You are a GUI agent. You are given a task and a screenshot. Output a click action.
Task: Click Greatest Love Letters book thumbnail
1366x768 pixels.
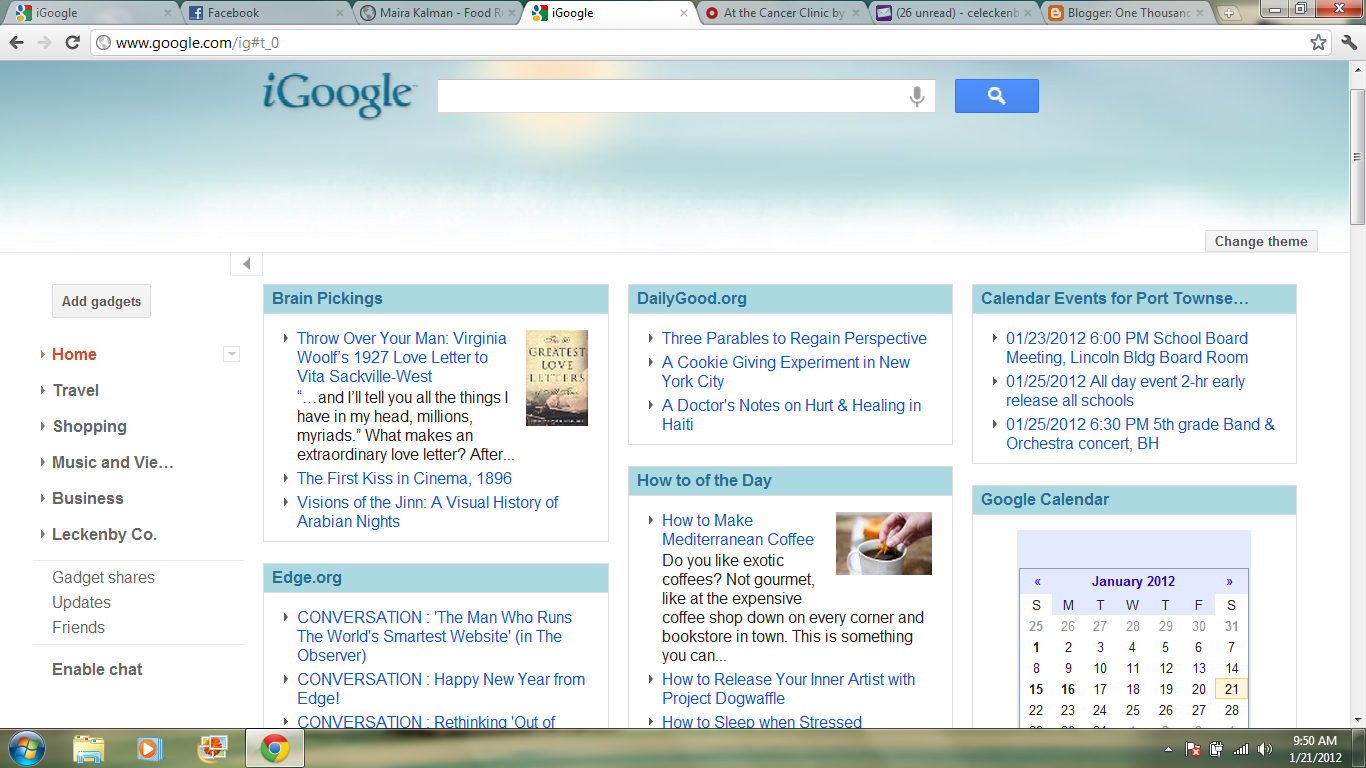point(557,378)
